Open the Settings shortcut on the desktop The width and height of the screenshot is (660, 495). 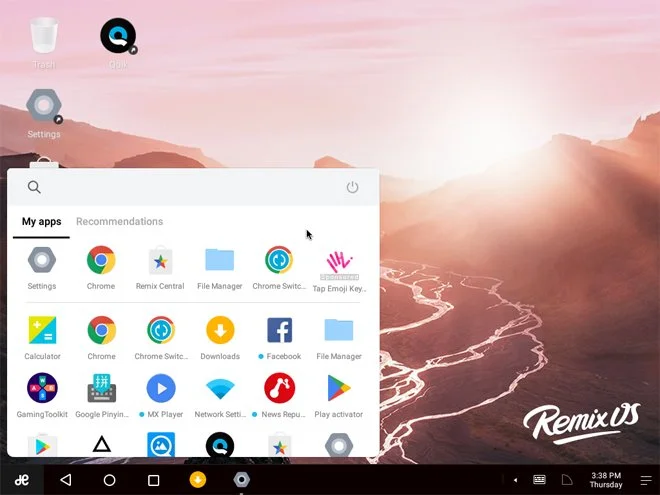point(44,113)
